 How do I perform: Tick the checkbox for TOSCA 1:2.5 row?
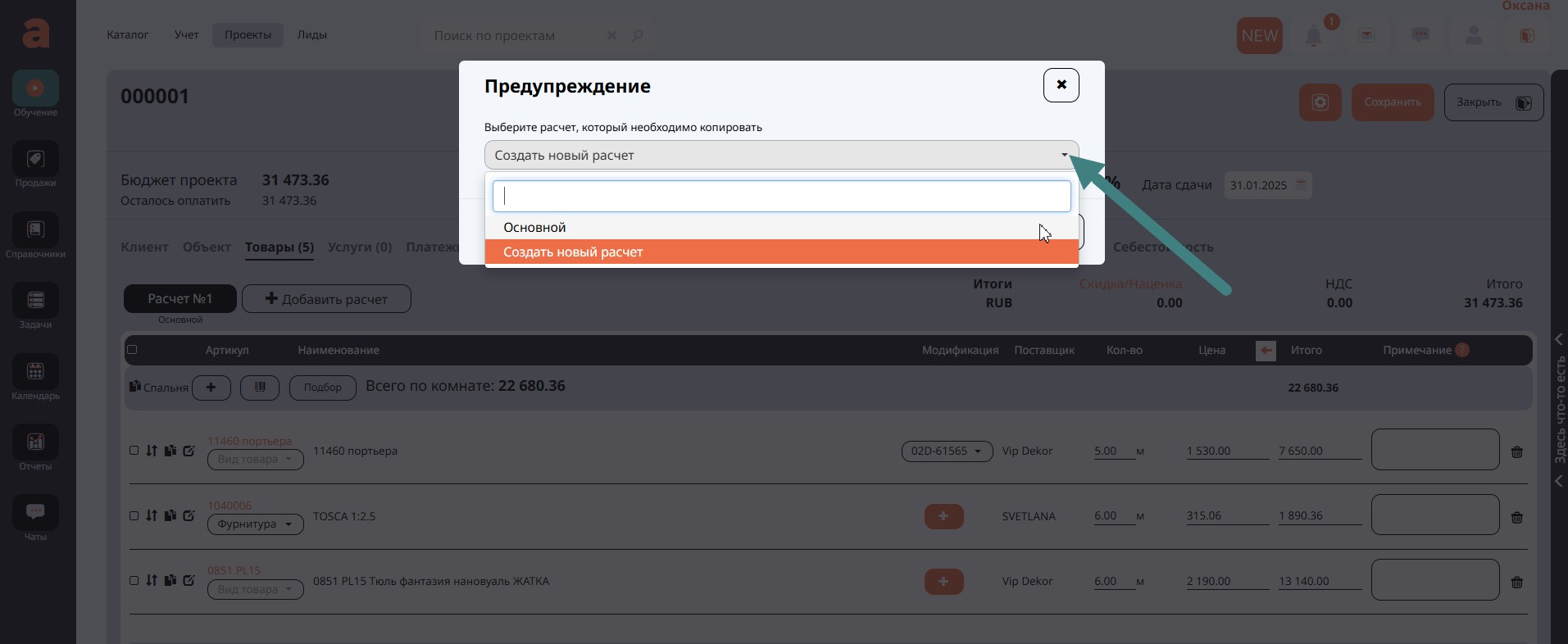coord(134,516)
